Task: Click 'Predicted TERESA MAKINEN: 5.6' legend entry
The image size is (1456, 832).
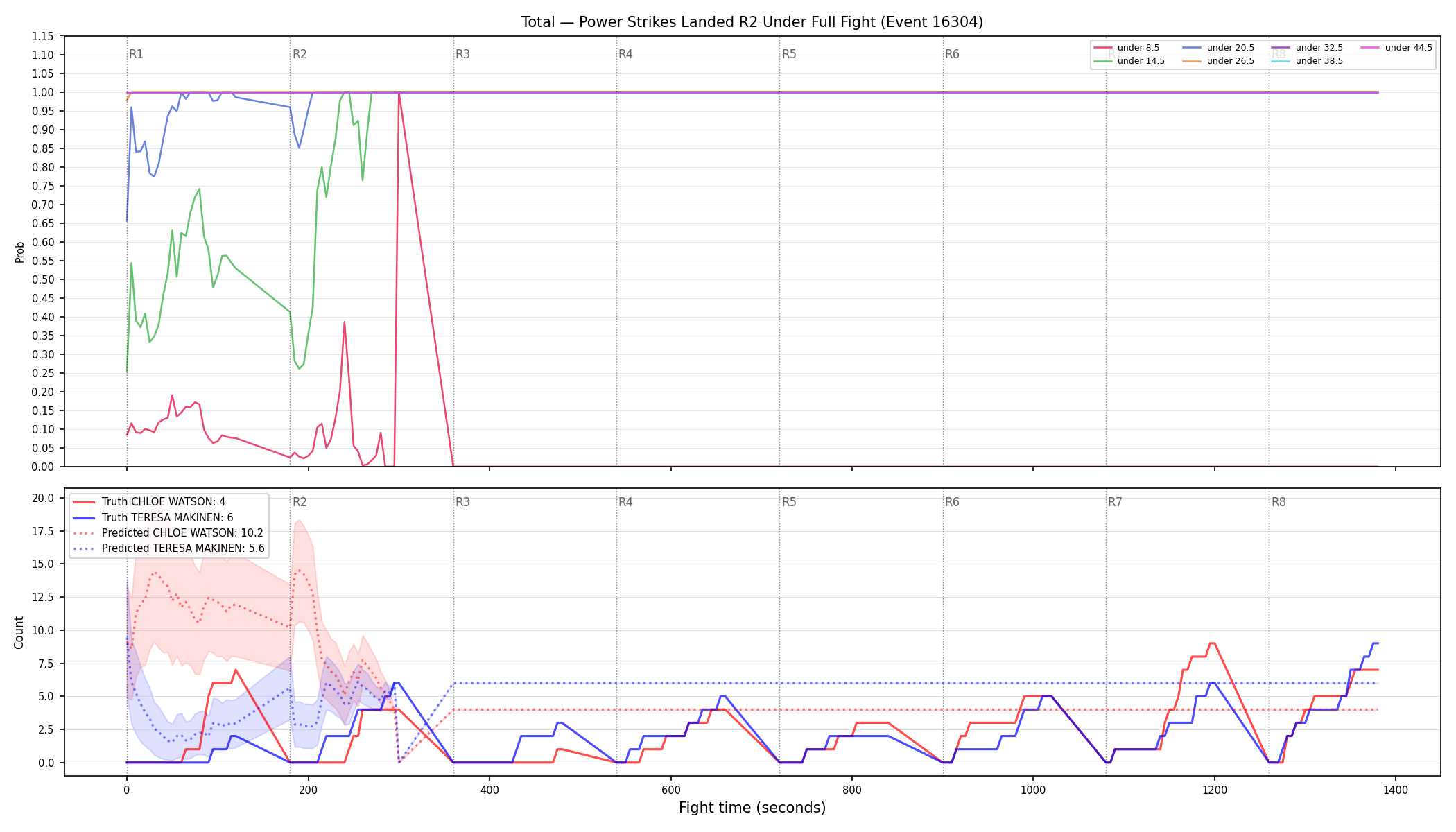Action: (183, 548)
